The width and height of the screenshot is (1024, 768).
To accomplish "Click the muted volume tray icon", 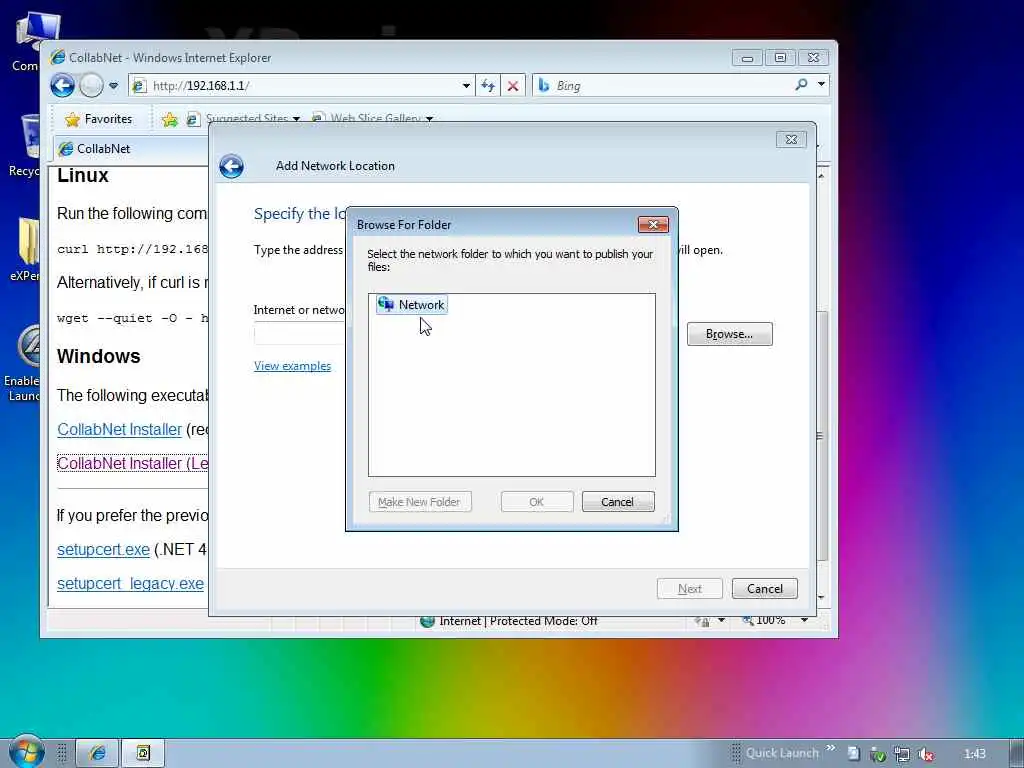I will [x=925, y=754].
